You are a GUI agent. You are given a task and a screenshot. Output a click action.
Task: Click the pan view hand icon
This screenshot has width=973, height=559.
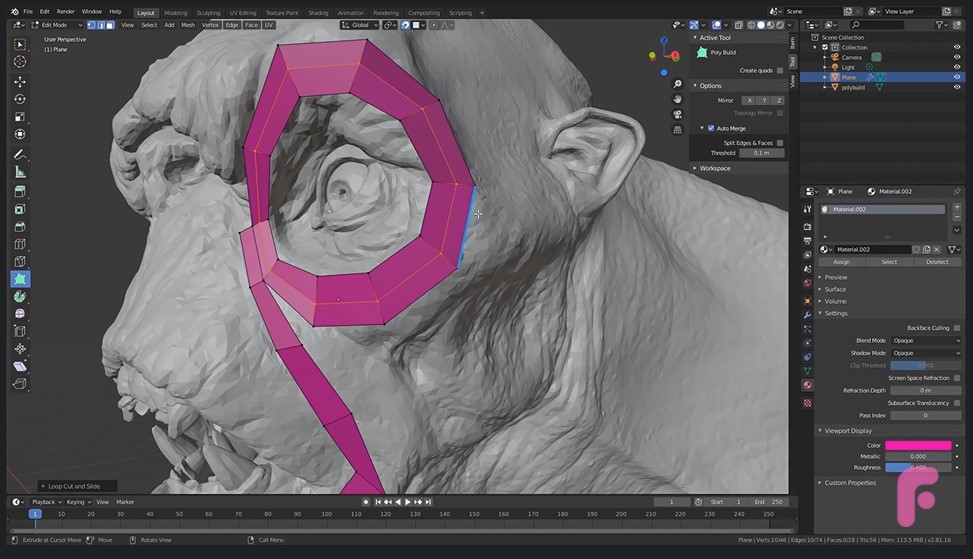[x=678, y=99]
